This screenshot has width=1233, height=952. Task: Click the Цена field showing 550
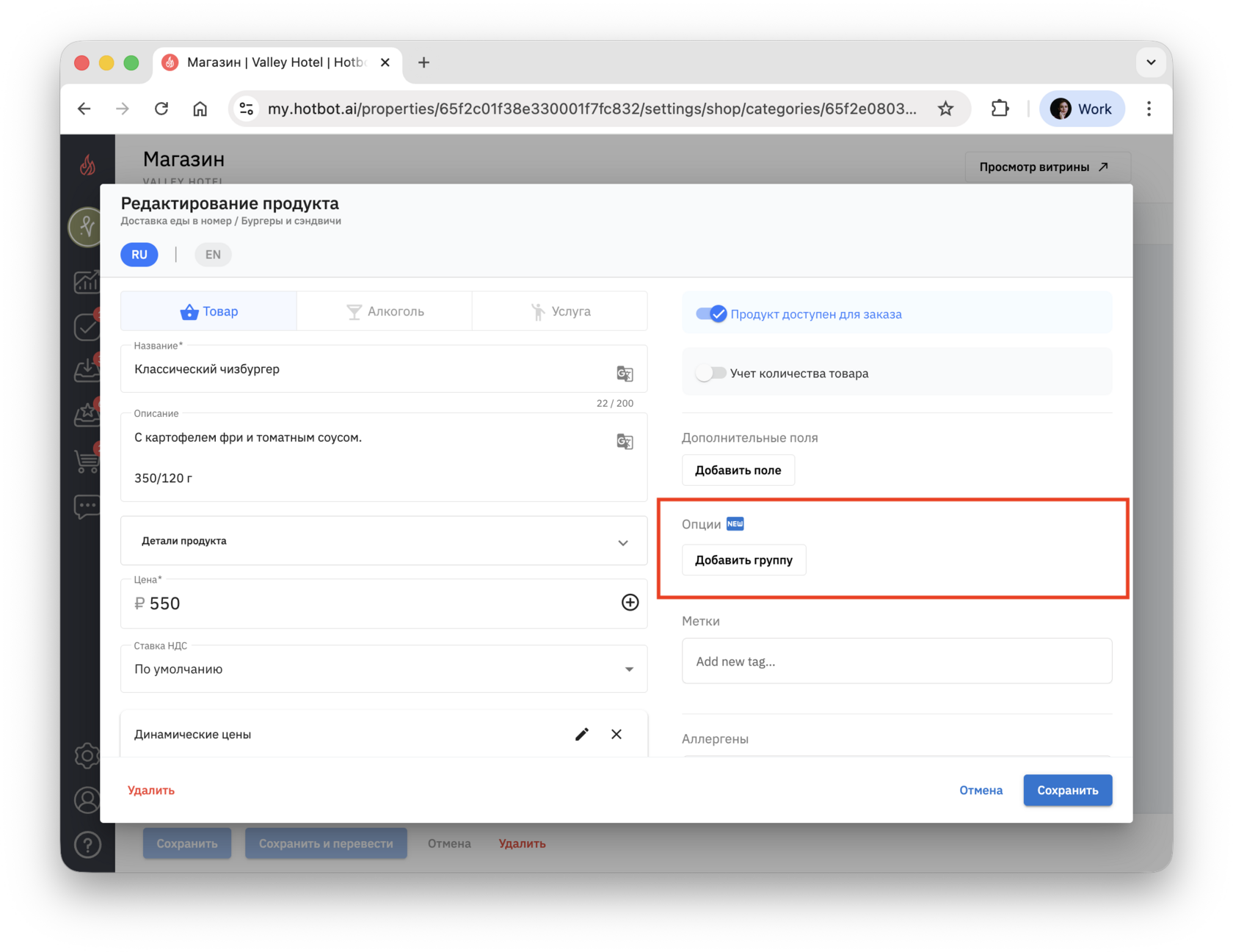pos(384,603)
